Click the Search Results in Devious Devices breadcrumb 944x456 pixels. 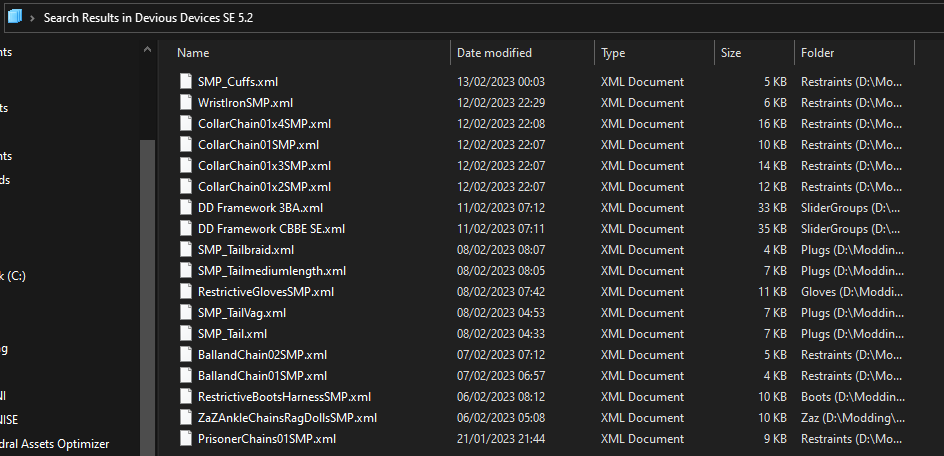(x=148, y=17)
